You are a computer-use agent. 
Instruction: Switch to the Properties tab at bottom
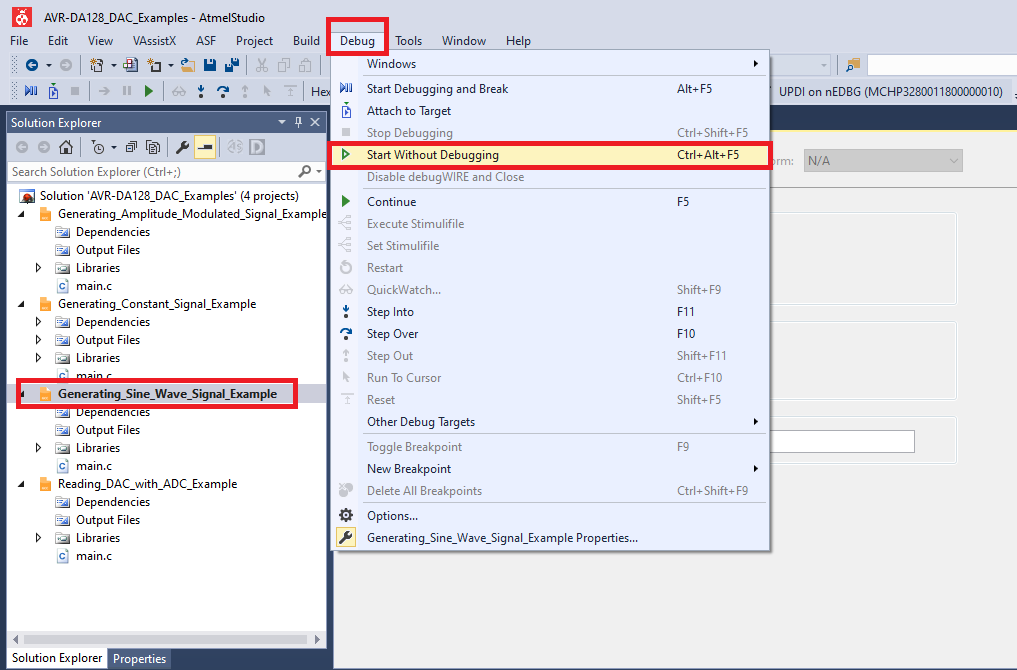(139, 658)
